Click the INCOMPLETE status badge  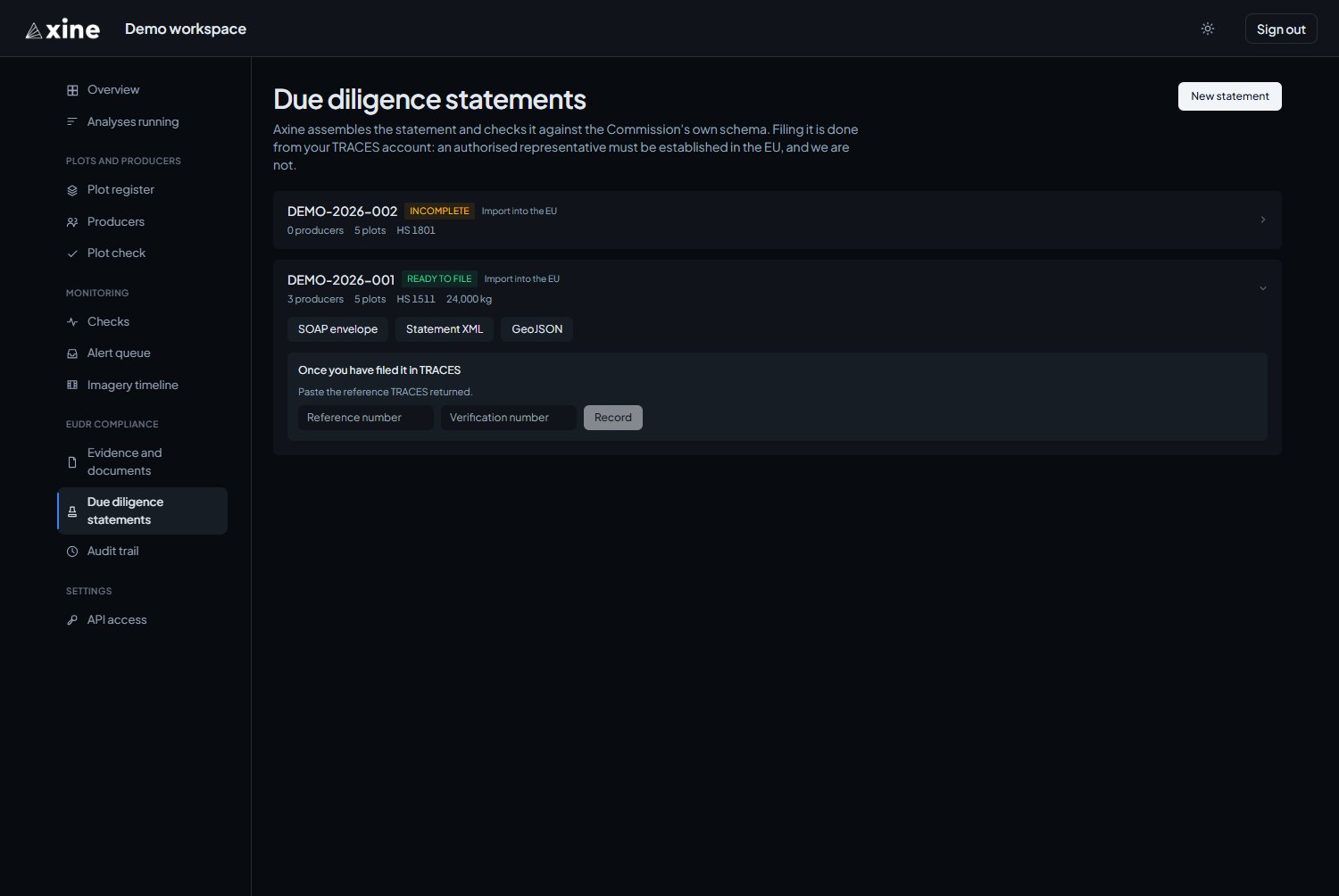(439, 212)
